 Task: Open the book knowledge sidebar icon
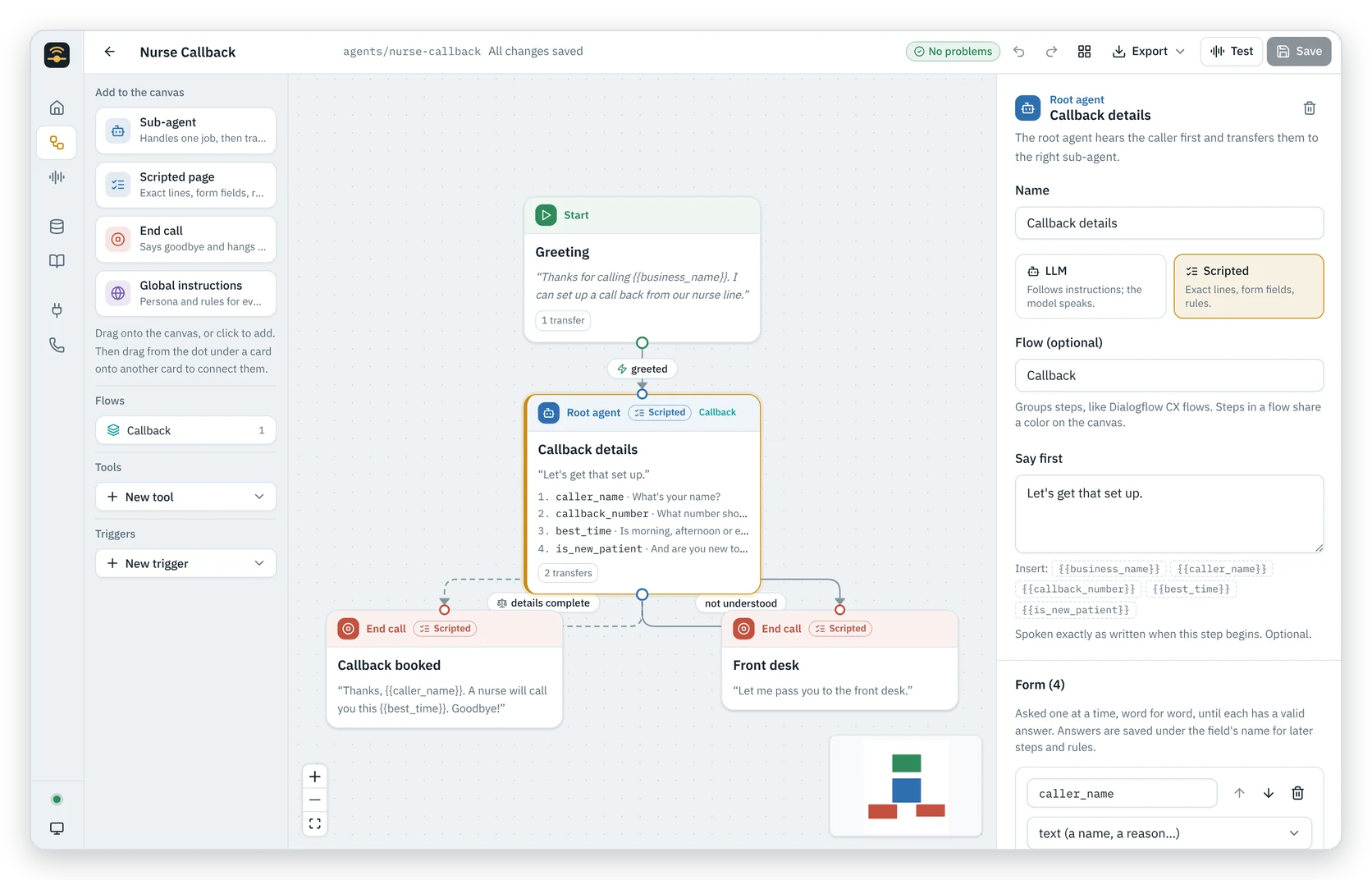[57, 261]
